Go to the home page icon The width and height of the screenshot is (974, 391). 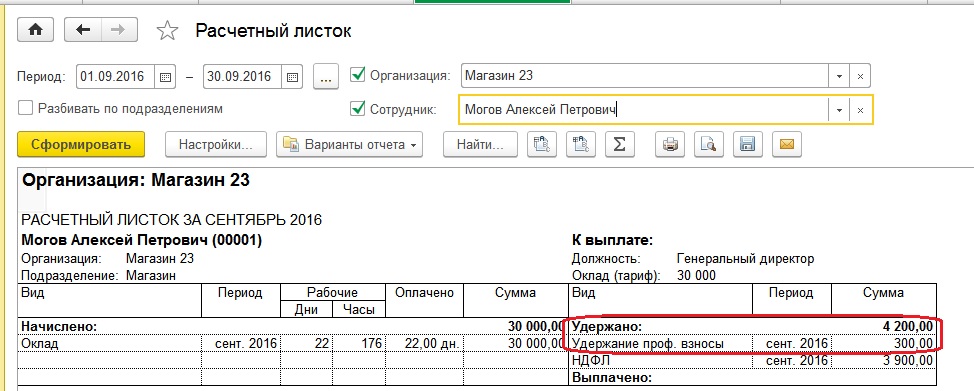point(35,30)
